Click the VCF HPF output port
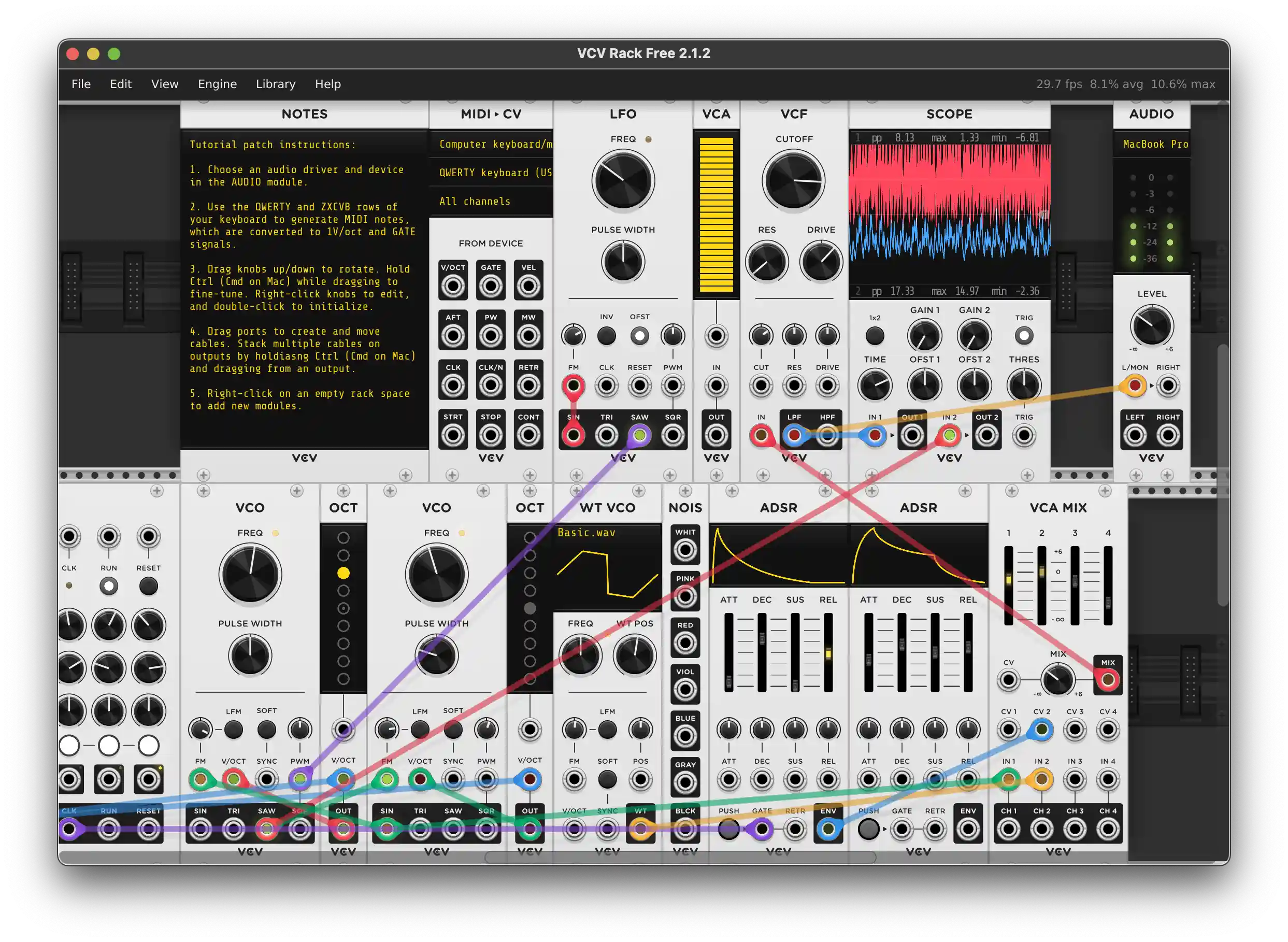 coord(827,436)
